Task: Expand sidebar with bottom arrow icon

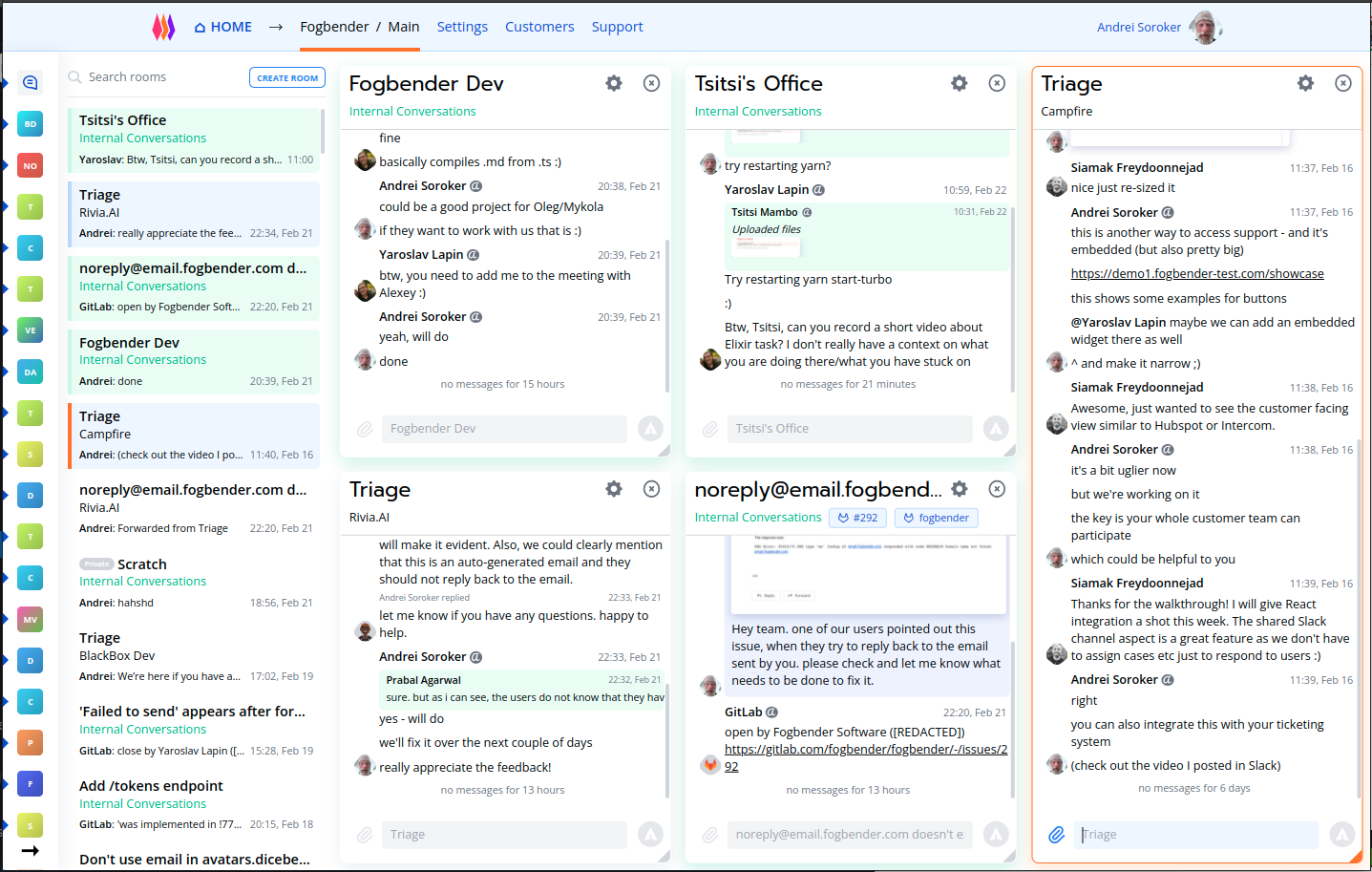Action: click(x=31, y=850)
